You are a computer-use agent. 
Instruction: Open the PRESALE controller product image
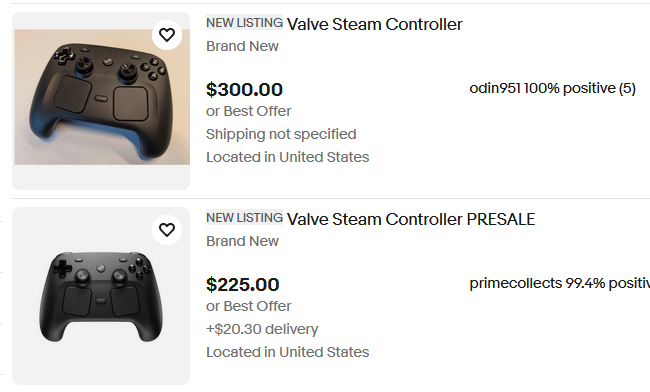click(x=101, y=296)
